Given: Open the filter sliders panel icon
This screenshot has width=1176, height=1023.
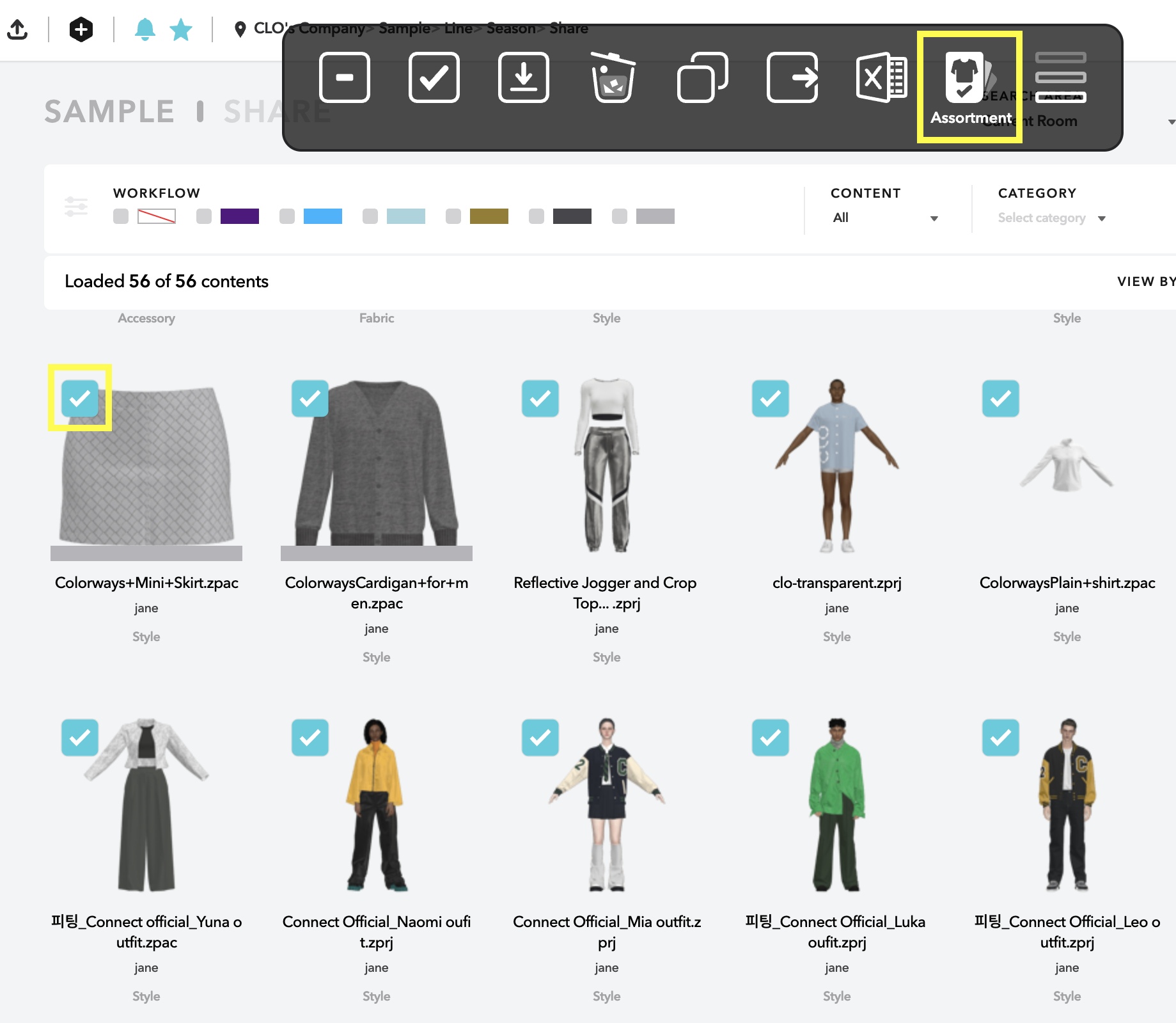Looking at the screenshot, I should coord(76,206).
